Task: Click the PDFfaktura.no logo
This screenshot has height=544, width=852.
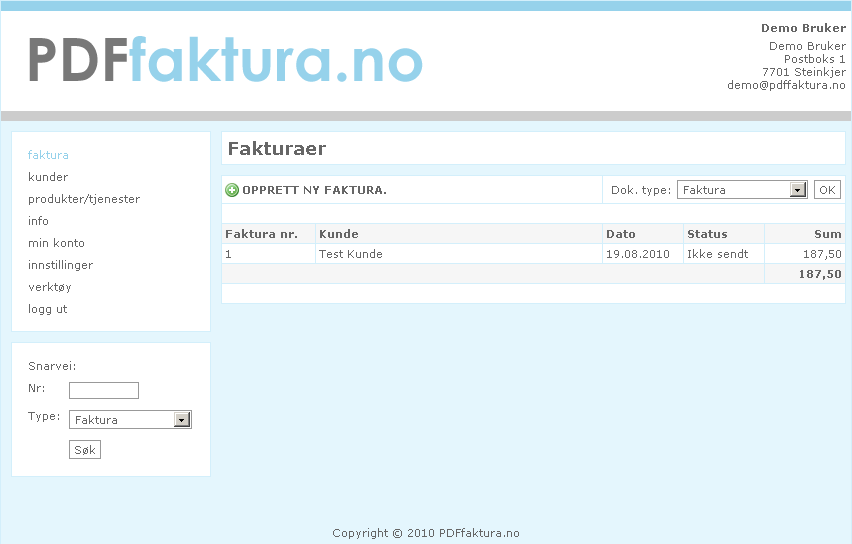Action: 225,59
